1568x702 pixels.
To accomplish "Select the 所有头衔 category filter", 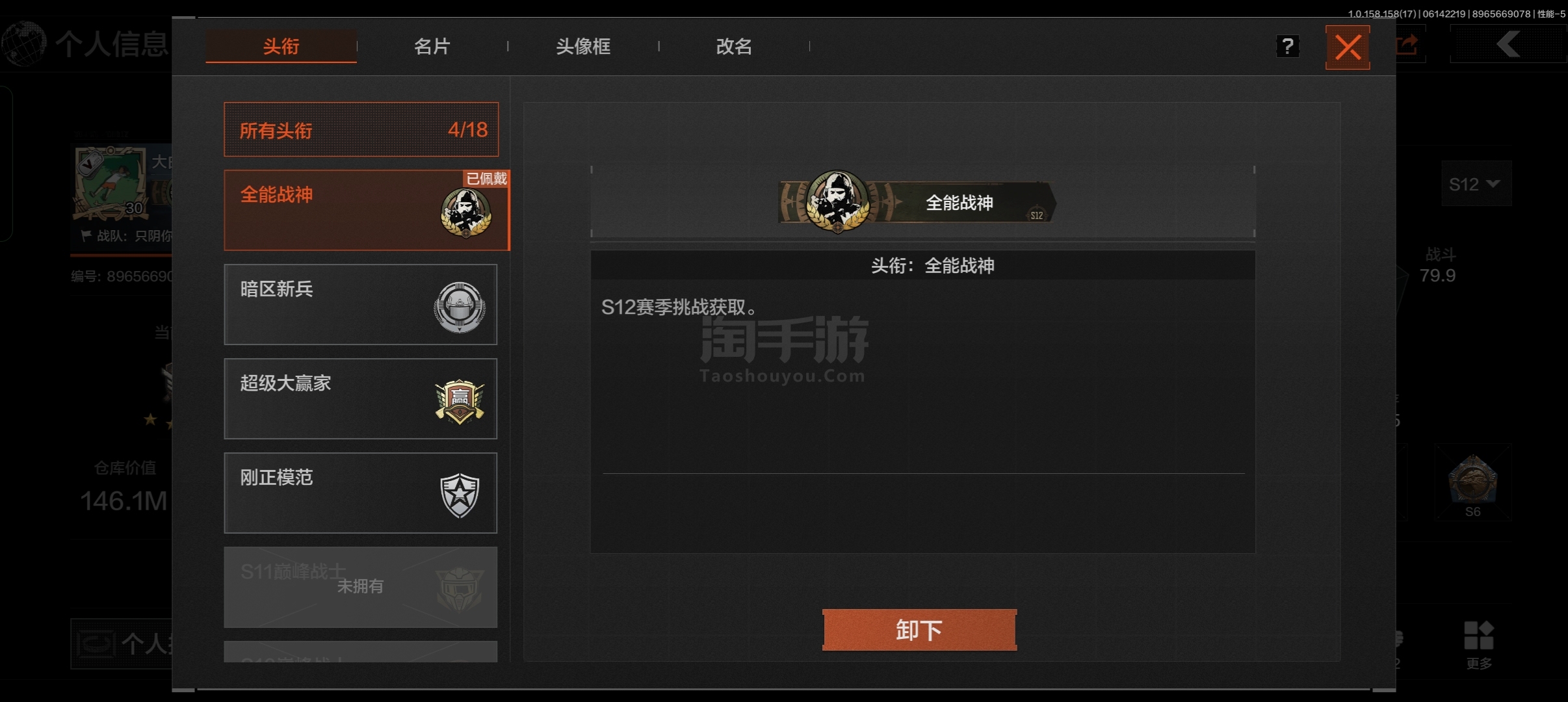I will [x=361, y=129].
